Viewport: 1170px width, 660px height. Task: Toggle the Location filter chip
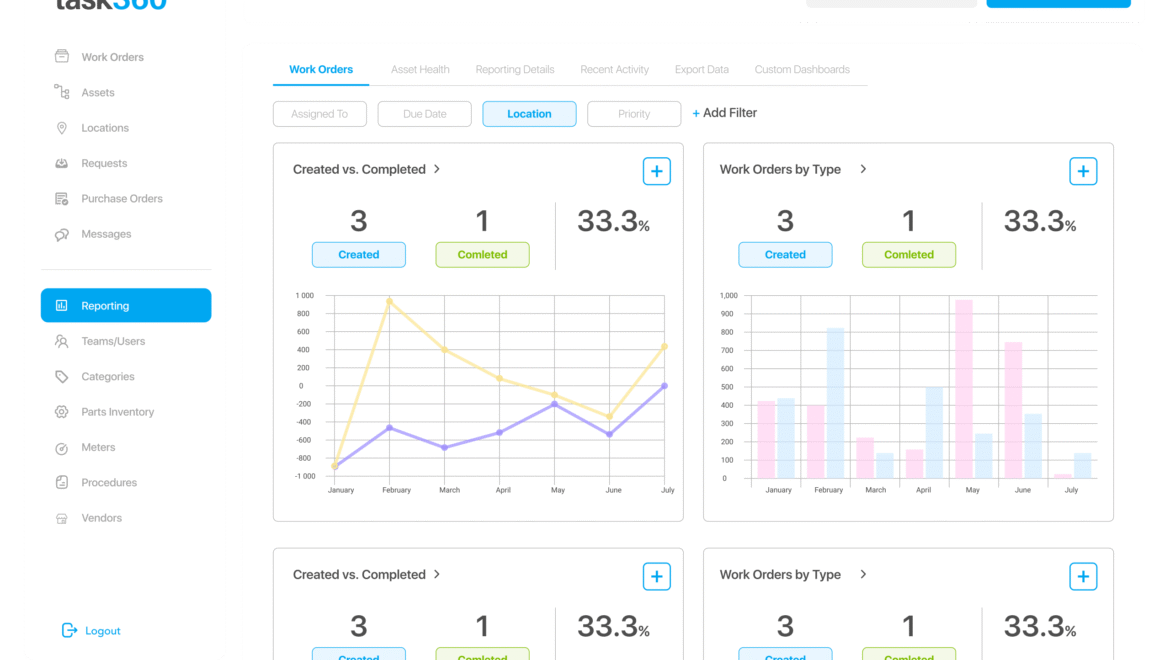pos(529,114)
